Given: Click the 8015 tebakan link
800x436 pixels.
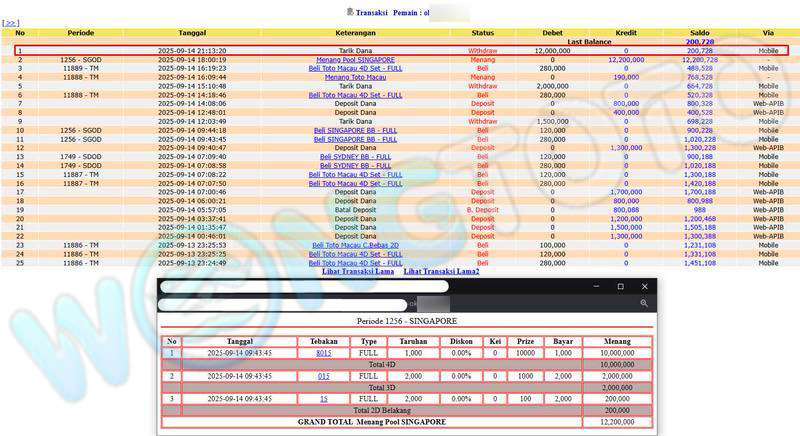Looking at the screenshot, I should point(323,353).
